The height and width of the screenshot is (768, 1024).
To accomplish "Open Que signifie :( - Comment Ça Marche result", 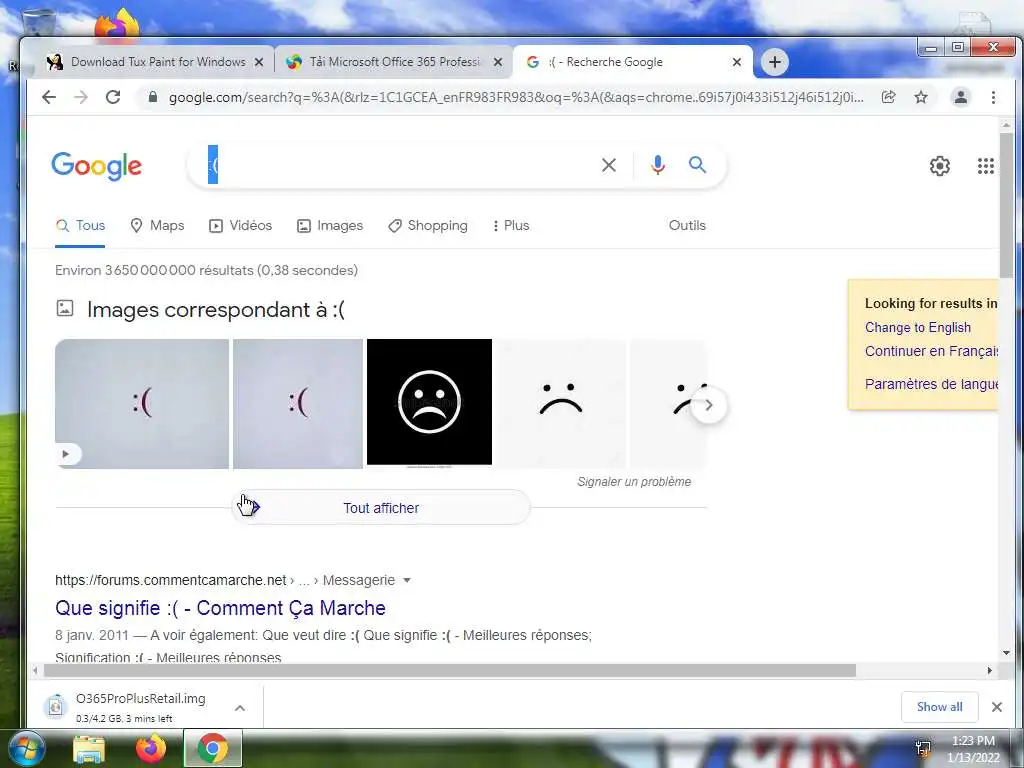I will click(x=220, y=608).
